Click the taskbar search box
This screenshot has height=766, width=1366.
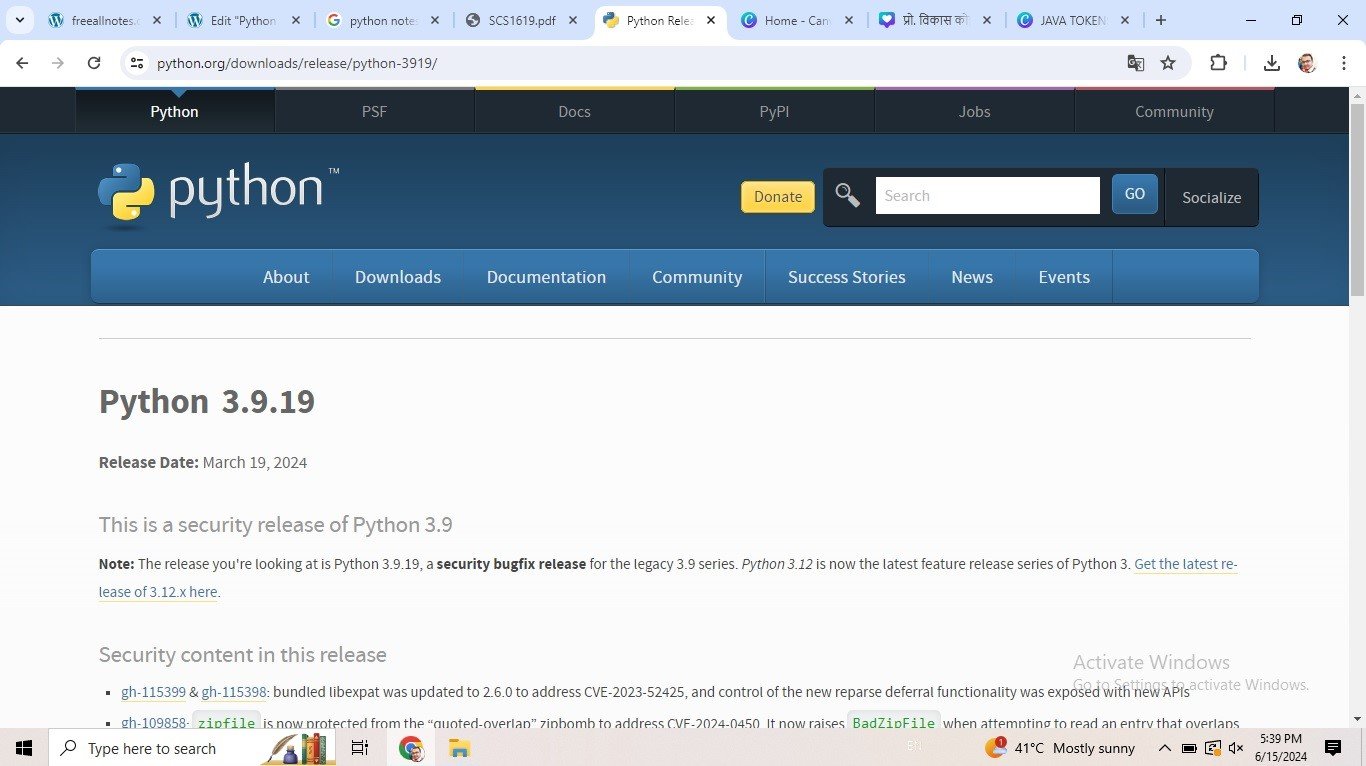[x=193, y=748]
